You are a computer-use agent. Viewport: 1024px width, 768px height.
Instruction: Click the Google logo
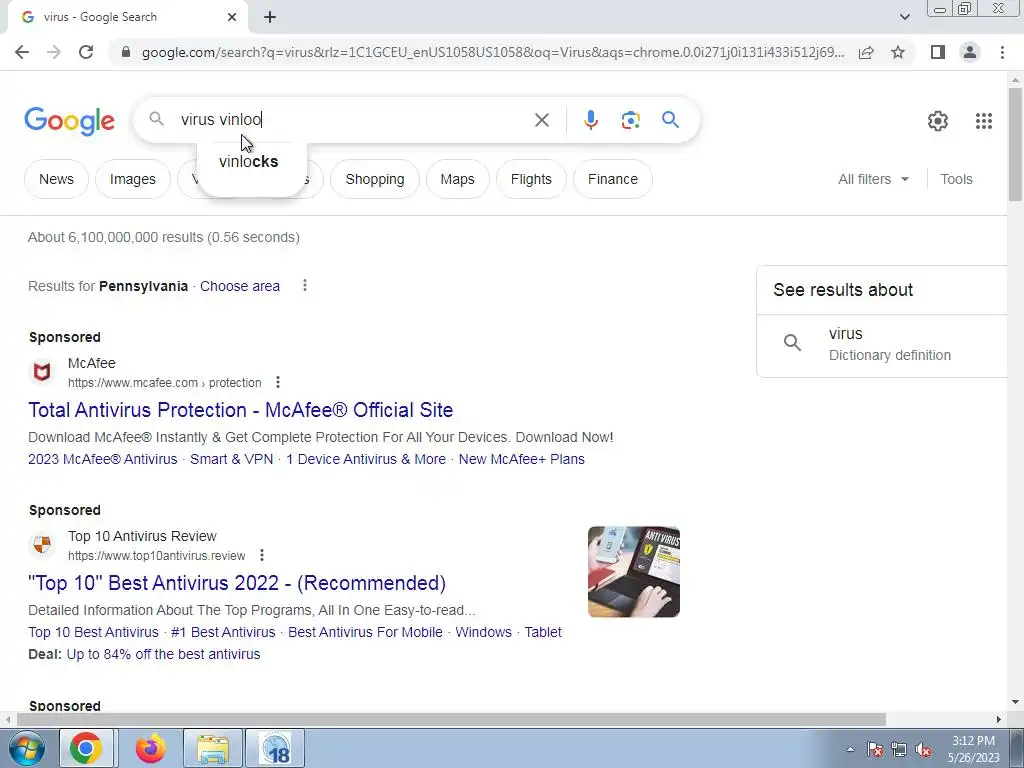click(x=69, y=121)
